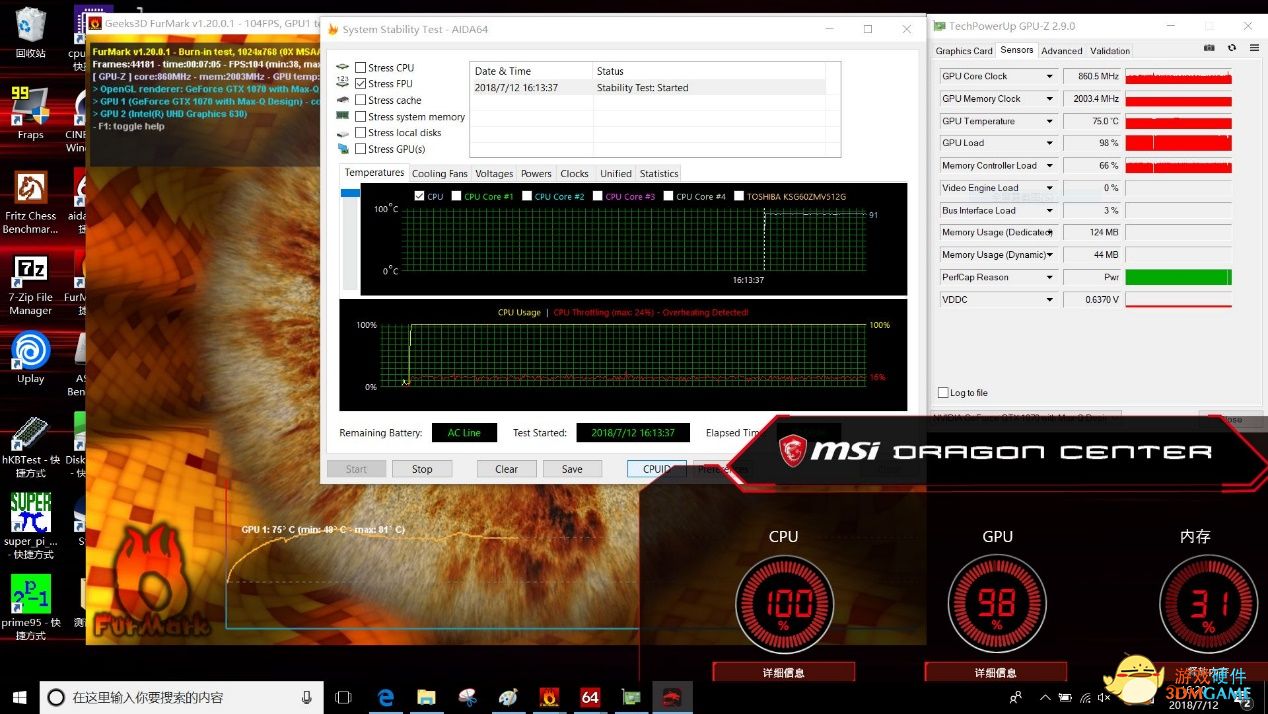The height and width of the screenshot is (714, 1268).
Task: Open the Windows Start menu
Action: [x=19, y=697]
